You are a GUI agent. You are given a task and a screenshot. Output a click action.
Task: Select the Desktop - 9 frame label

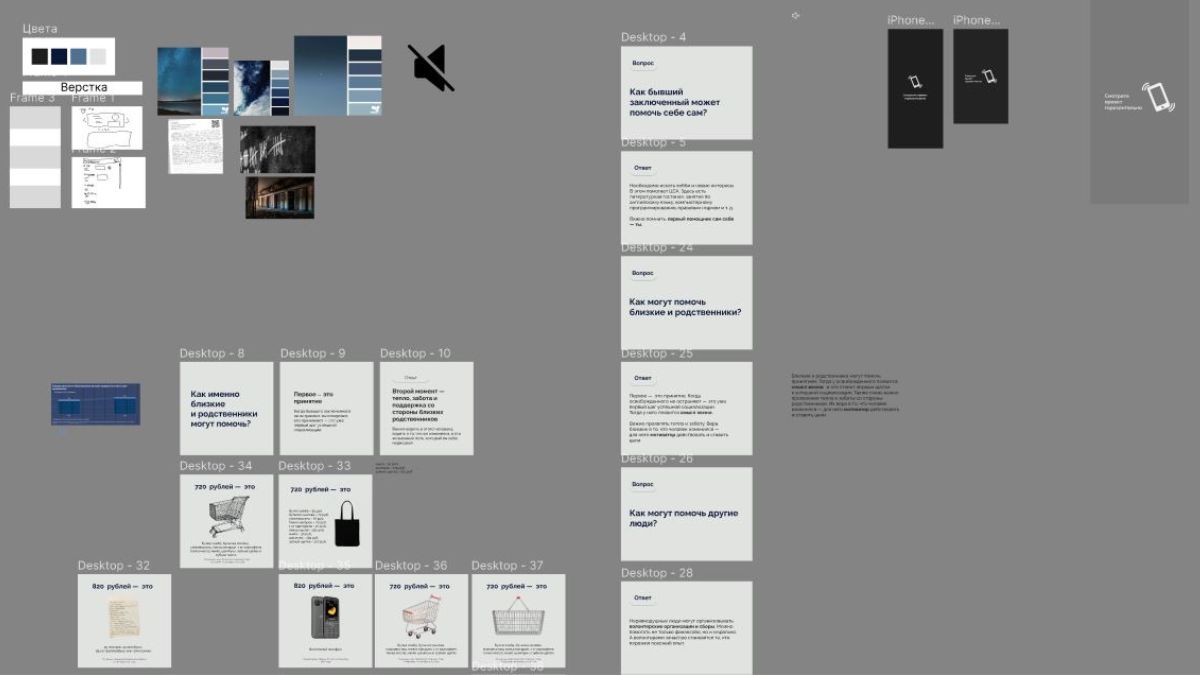[313, 354]
